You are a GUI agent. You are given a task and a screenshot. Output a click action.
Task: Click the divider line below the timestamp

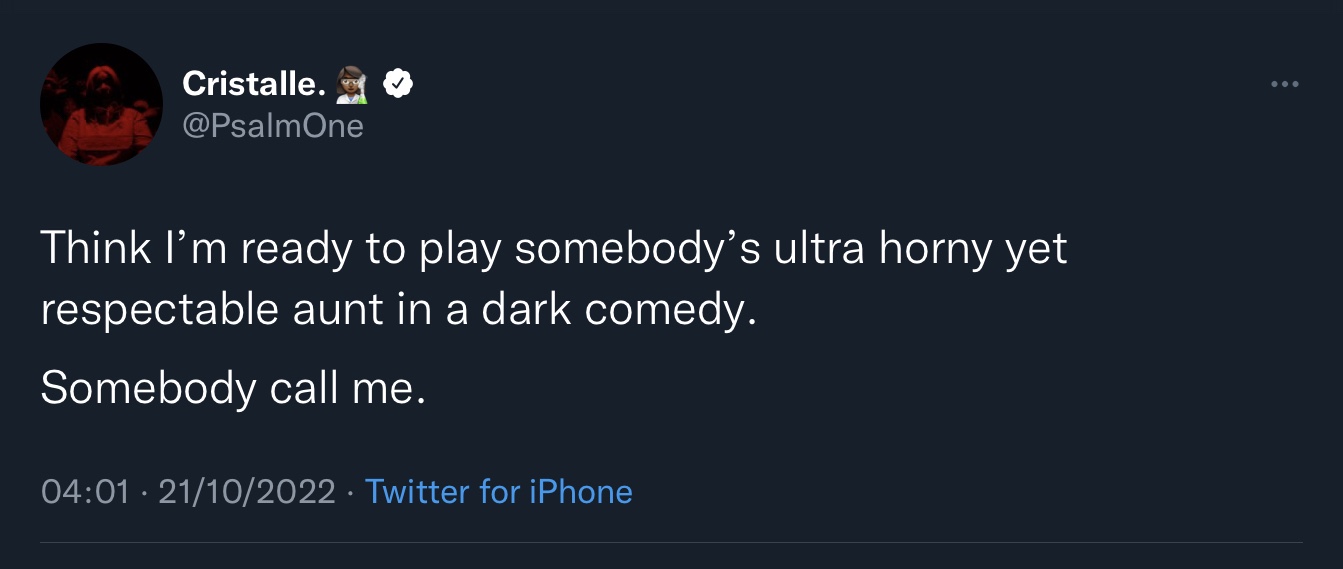click(x=671, y=543)
